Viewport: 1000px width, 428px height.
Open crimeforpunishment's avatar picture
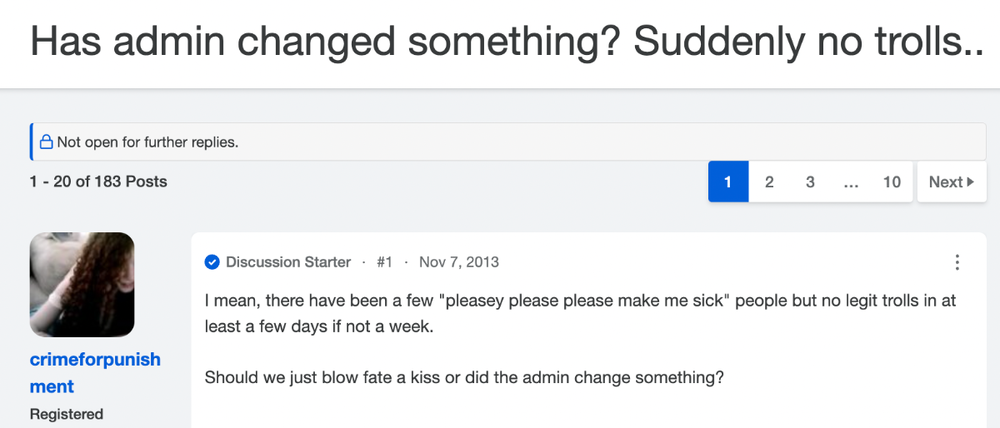[82, 284]
